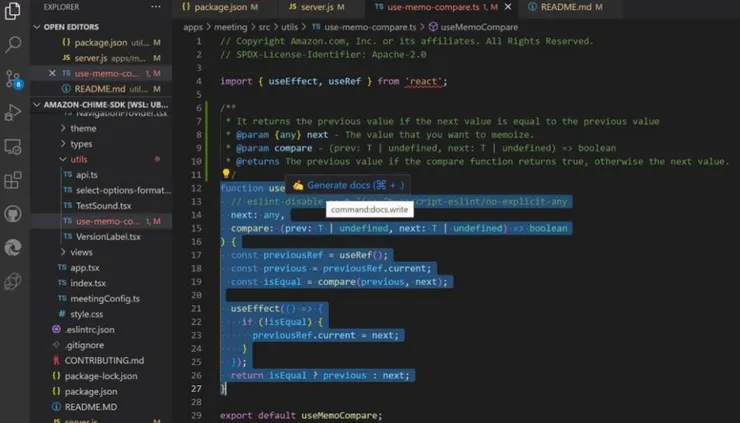740x423 pixels.
Task: Collapse the OPEN EDITORS section
Action: 101,27
